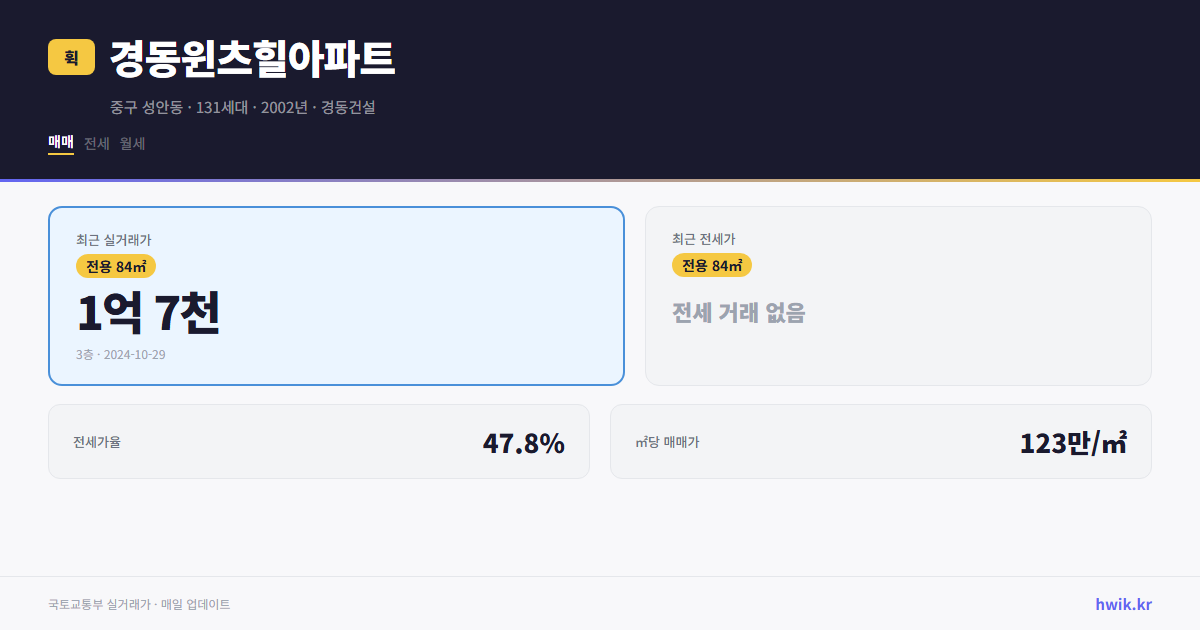Select the active 매매 tab
1200x630 pixels.
pos(59,143)
